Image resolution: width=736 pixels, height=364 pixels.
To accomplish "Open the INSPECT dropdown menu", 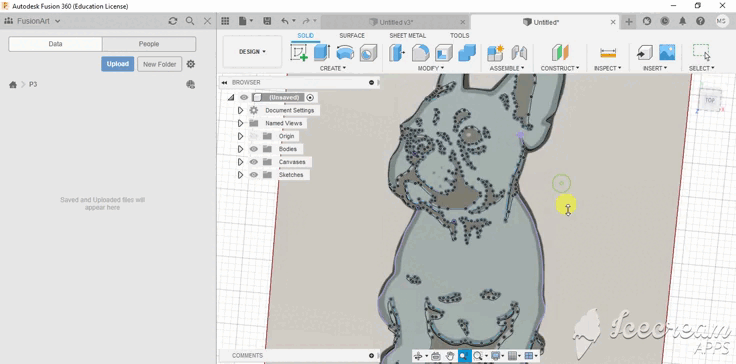I will 608,69.
